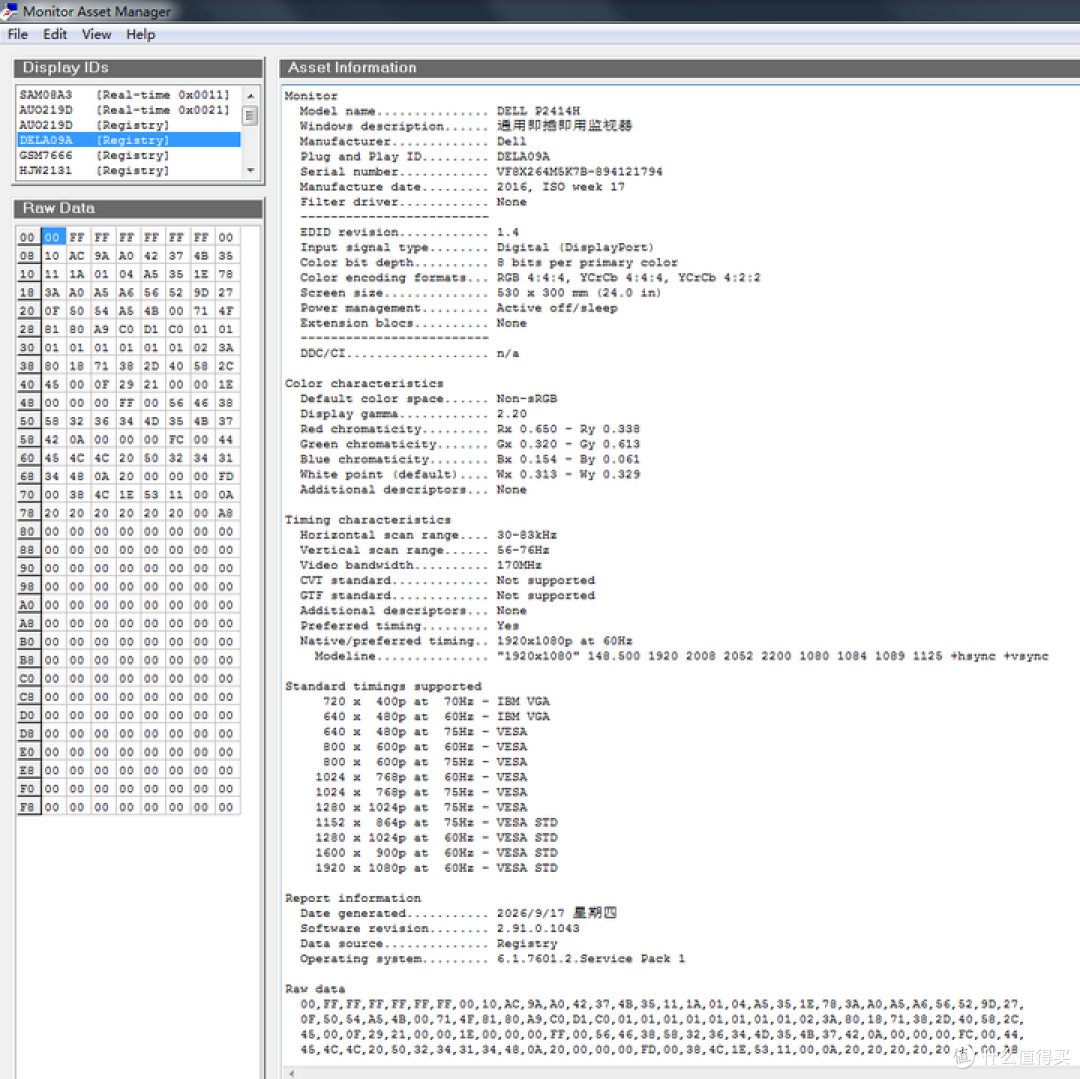Click the EDID revision 1.4 line
The image size is (1080, 1079).
(409, 232)
